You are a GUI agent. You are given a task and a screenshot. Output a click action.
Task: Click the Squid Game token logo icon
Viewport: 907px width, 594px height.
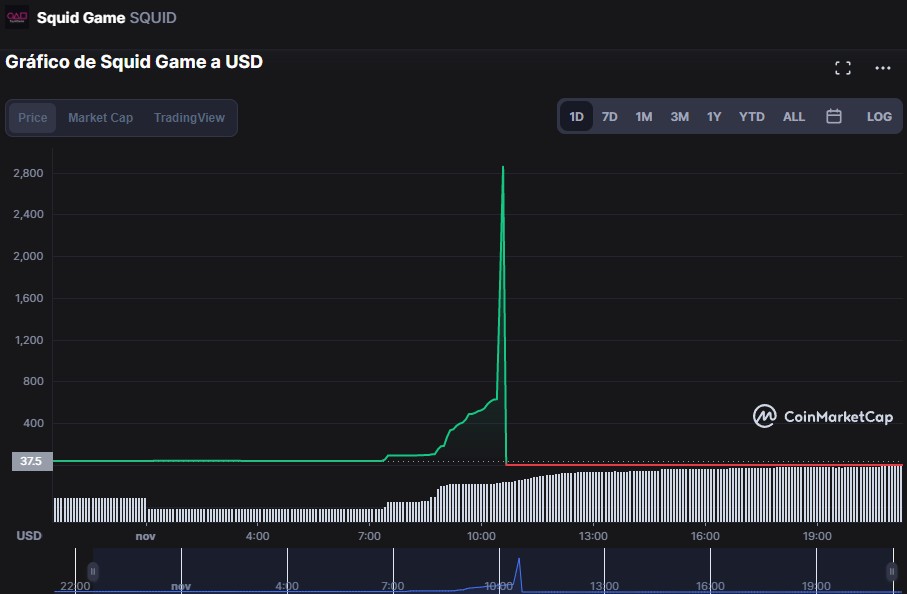coord(18,18)
